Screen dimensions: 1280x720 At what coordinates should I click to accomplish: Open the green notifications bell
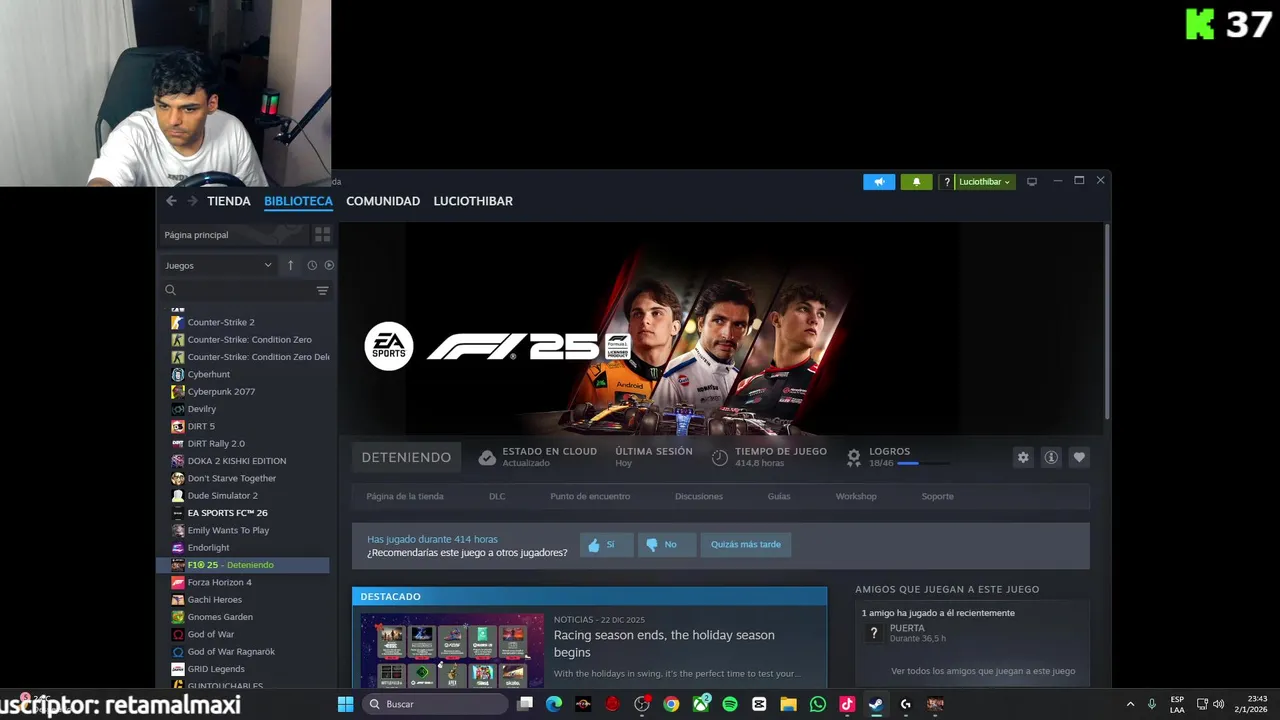(916, 182)
